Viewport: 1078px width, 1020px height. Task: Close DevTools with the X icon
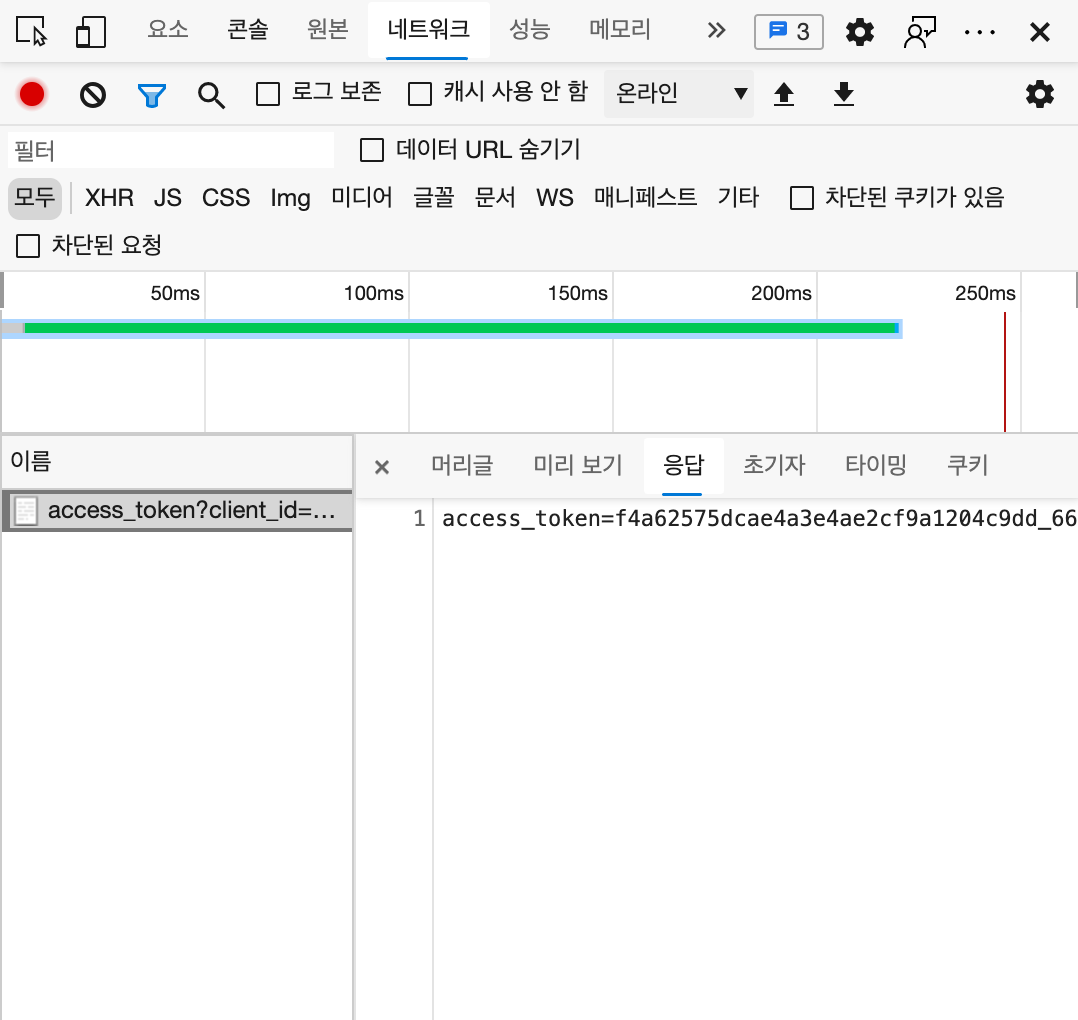pyautogui.click(x=1040, y=32)
